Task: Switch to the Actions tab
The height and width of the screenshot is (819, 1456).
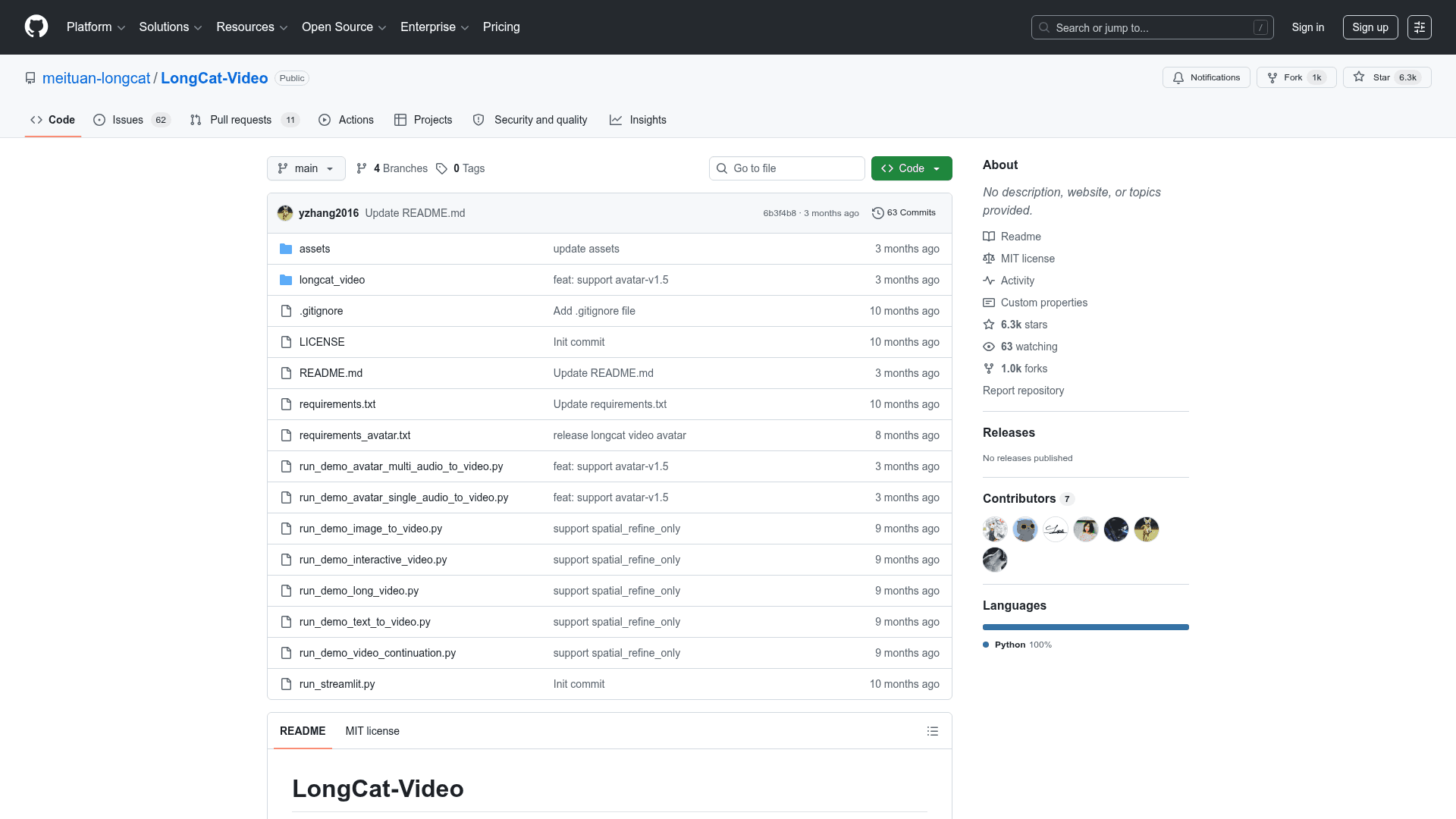Action: coord(347,120)
